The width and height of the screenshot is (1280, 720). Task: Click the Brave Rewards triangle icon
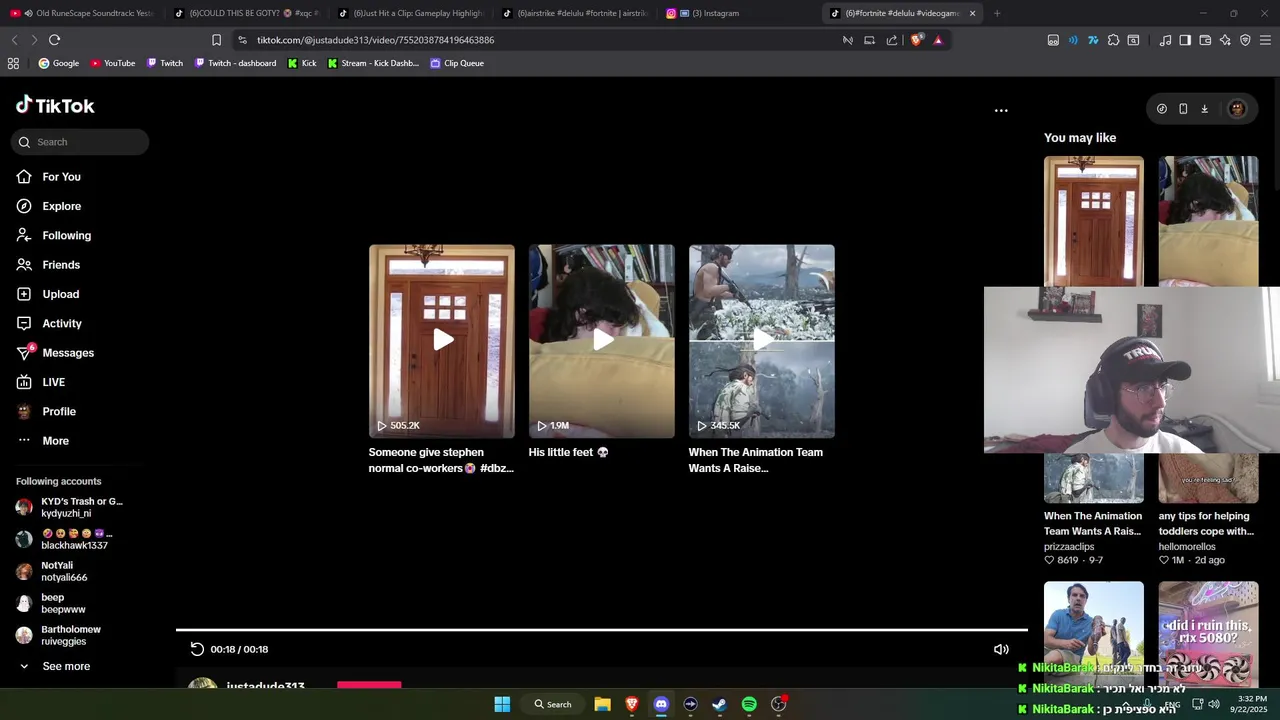click(938, 40)
